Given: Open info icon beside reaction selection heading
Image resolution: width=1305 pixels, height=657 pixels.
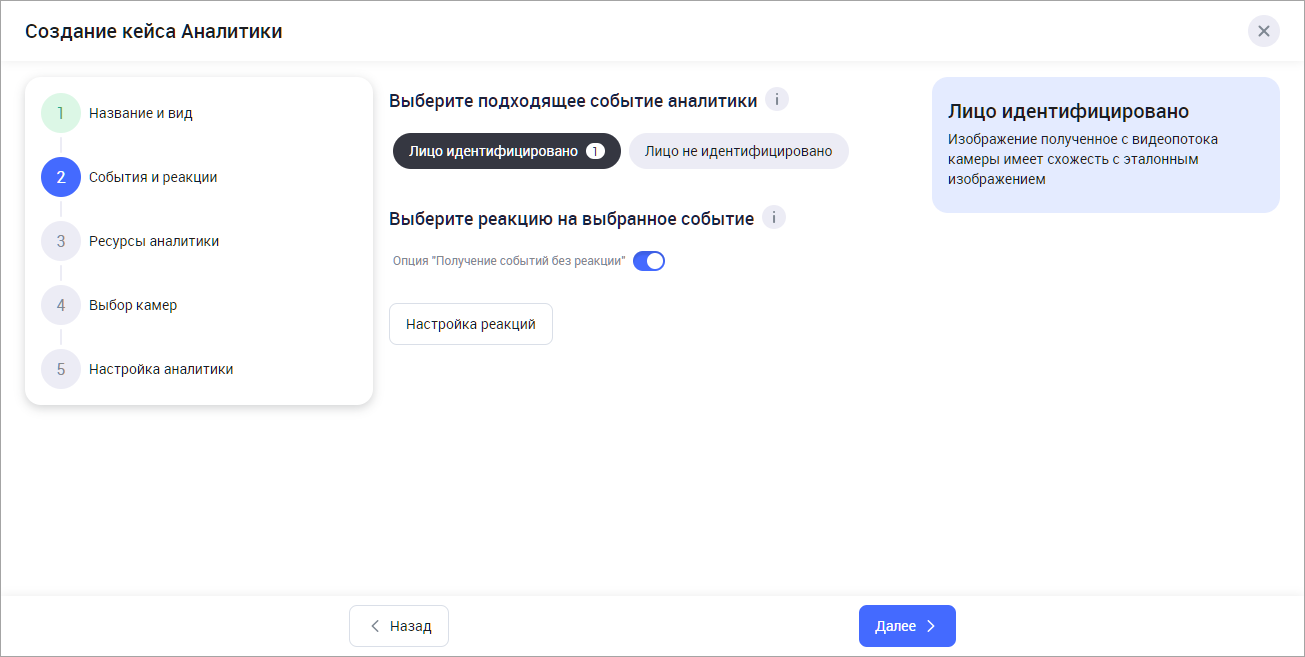Looking at the screenshot, I should [774, 217].
